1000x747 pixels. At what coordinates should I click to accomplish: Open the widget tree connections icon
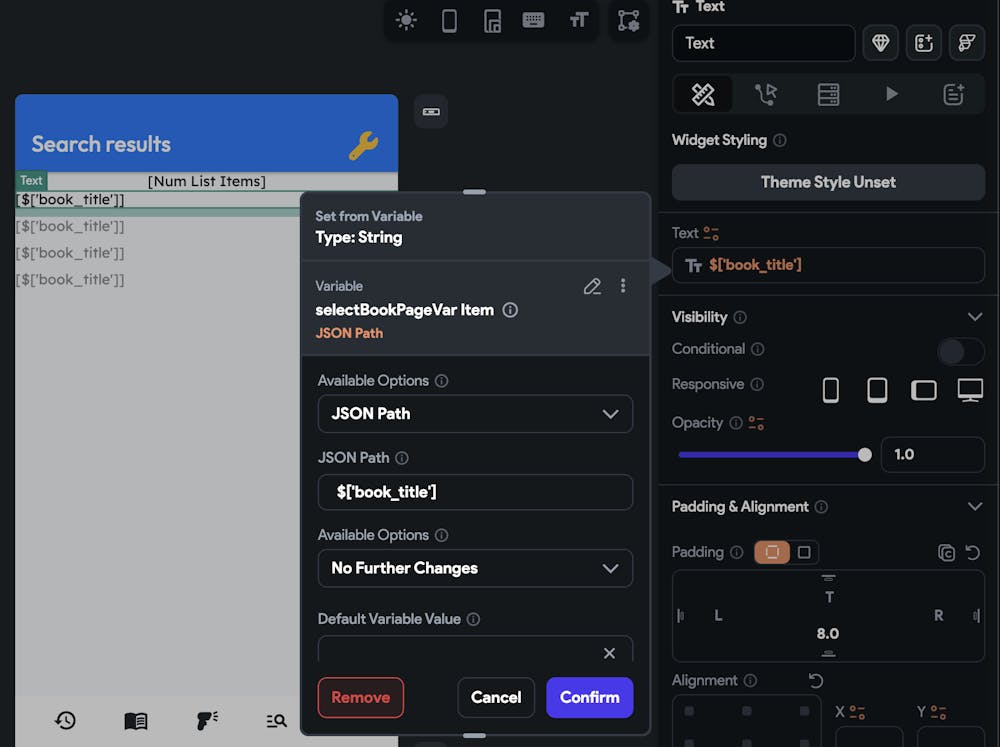[629, 20]
